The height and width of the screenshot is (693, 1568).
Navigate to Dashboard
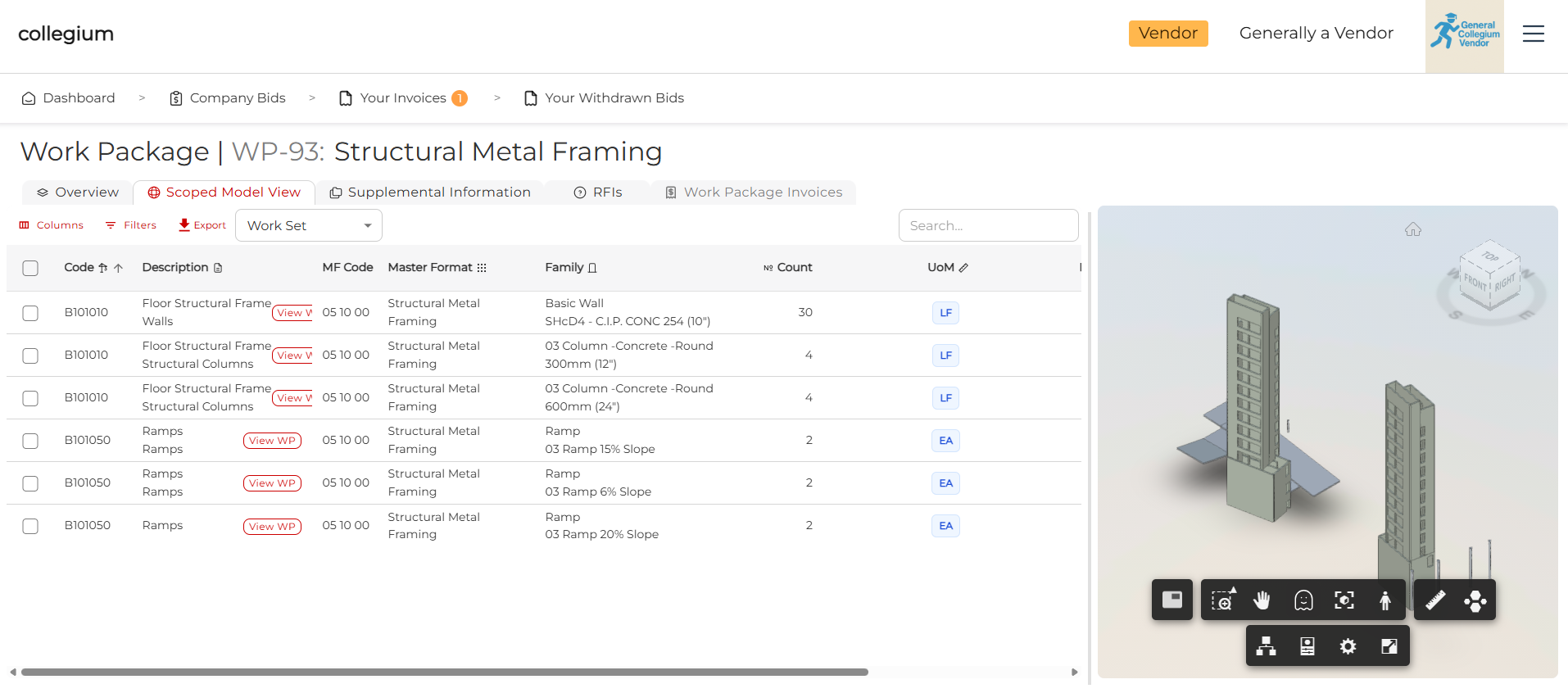68,98
